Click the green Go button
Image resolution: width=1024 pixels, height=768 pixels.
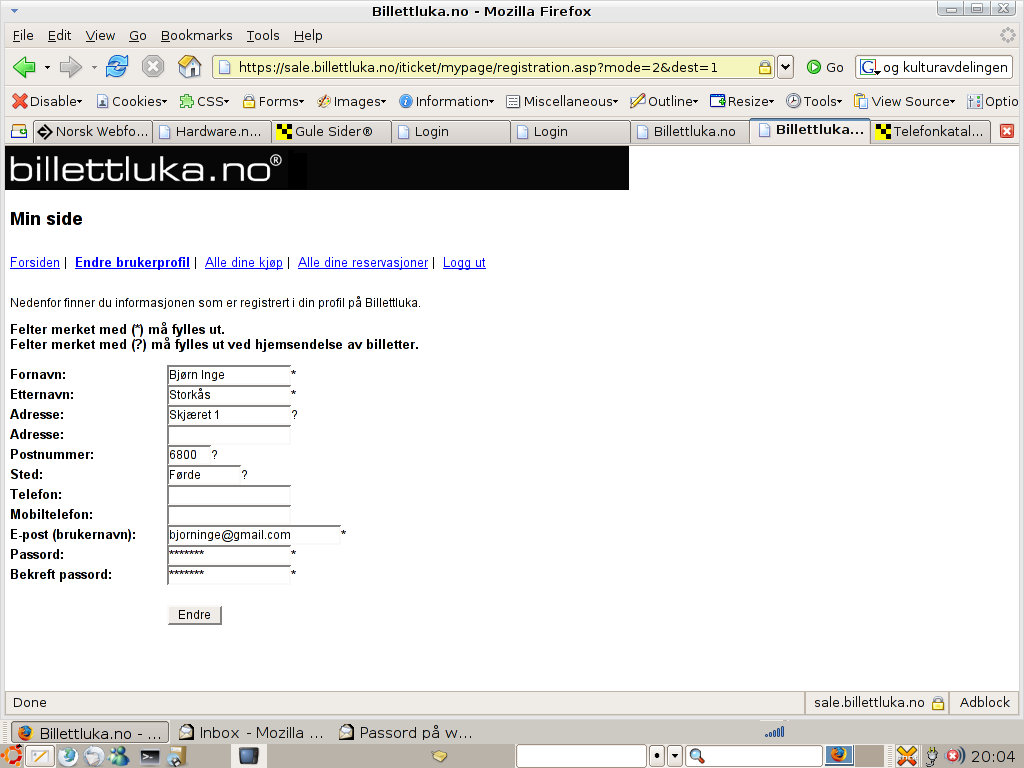(x=825, y=67)
